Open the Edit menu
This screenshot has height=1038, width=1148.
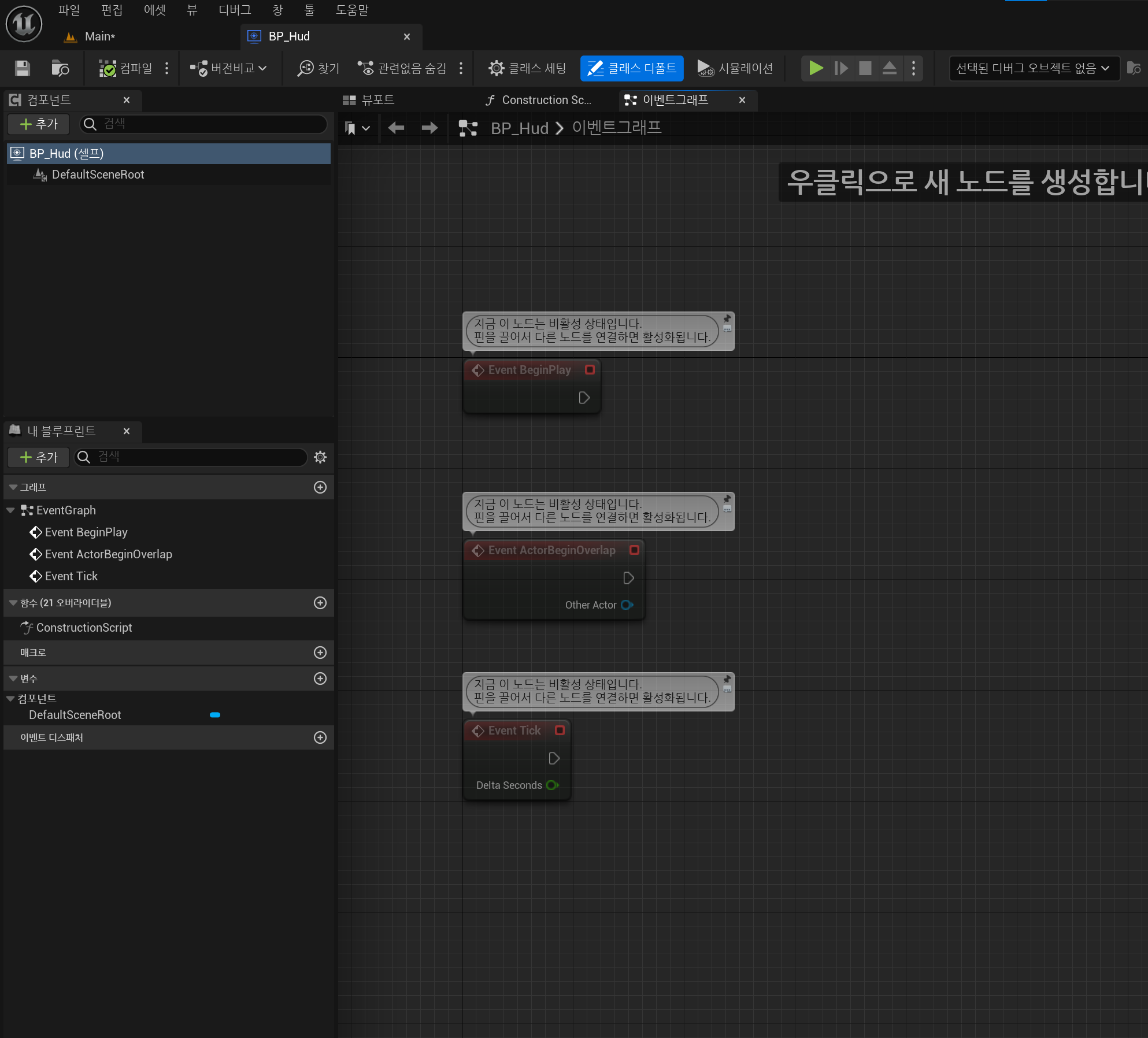[112, 10]
